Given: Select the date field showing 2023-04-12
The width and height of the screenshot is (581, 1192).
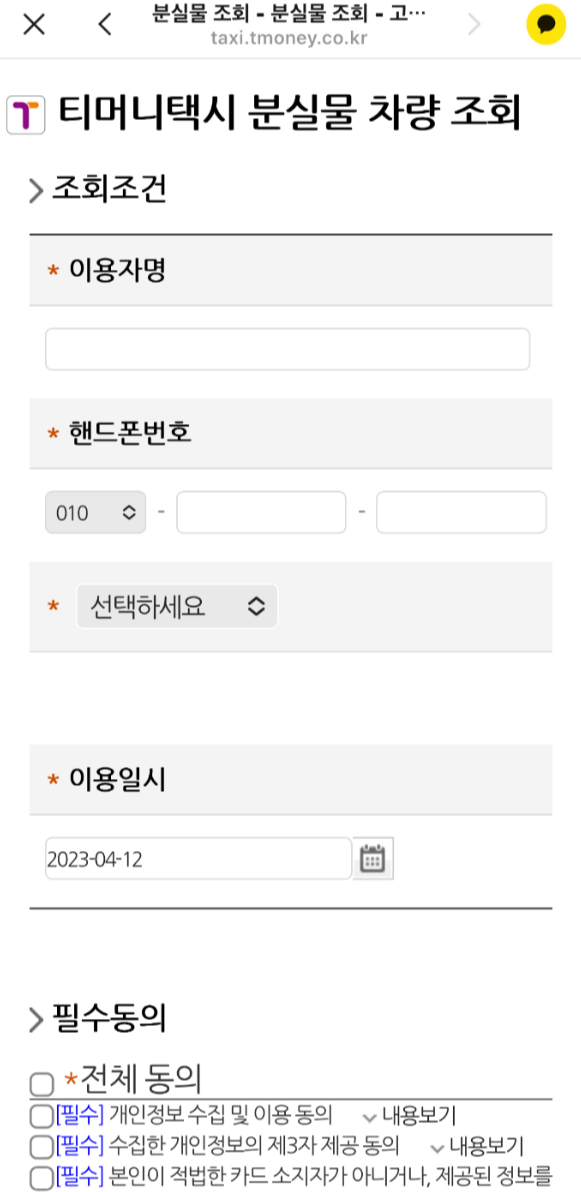Looking at the screenshot, I should pyautogui.click(x=197, y=858).
